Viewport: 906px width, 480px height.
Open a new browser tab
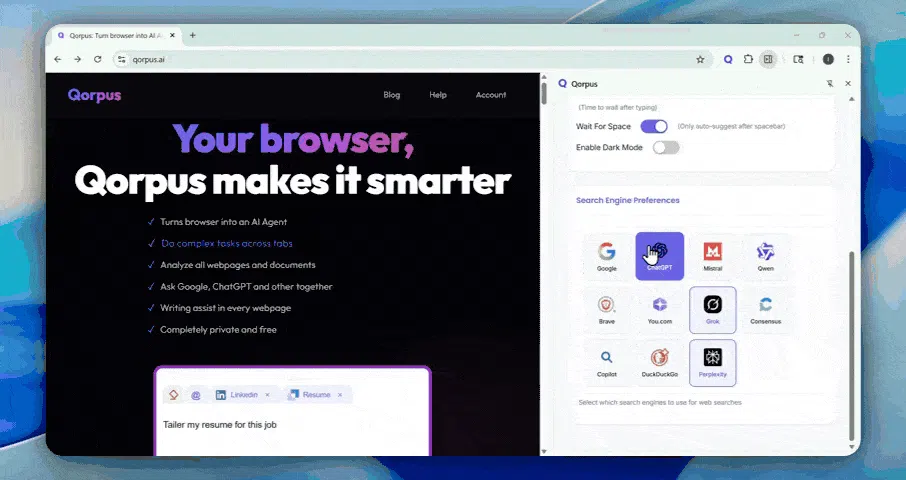pos(192,35)
